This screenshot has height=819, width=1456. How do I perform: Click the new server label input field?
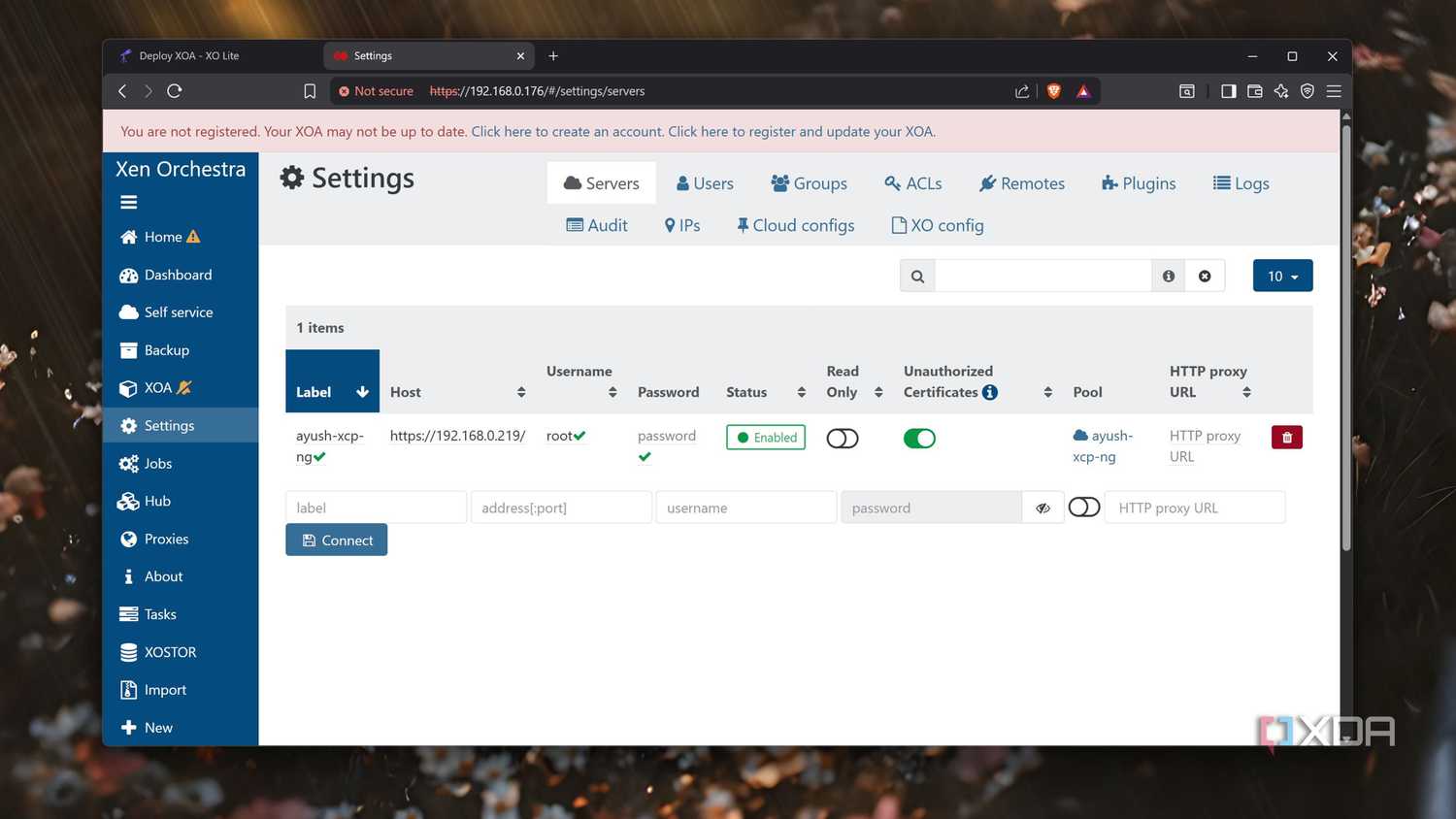tap(376, 508)
